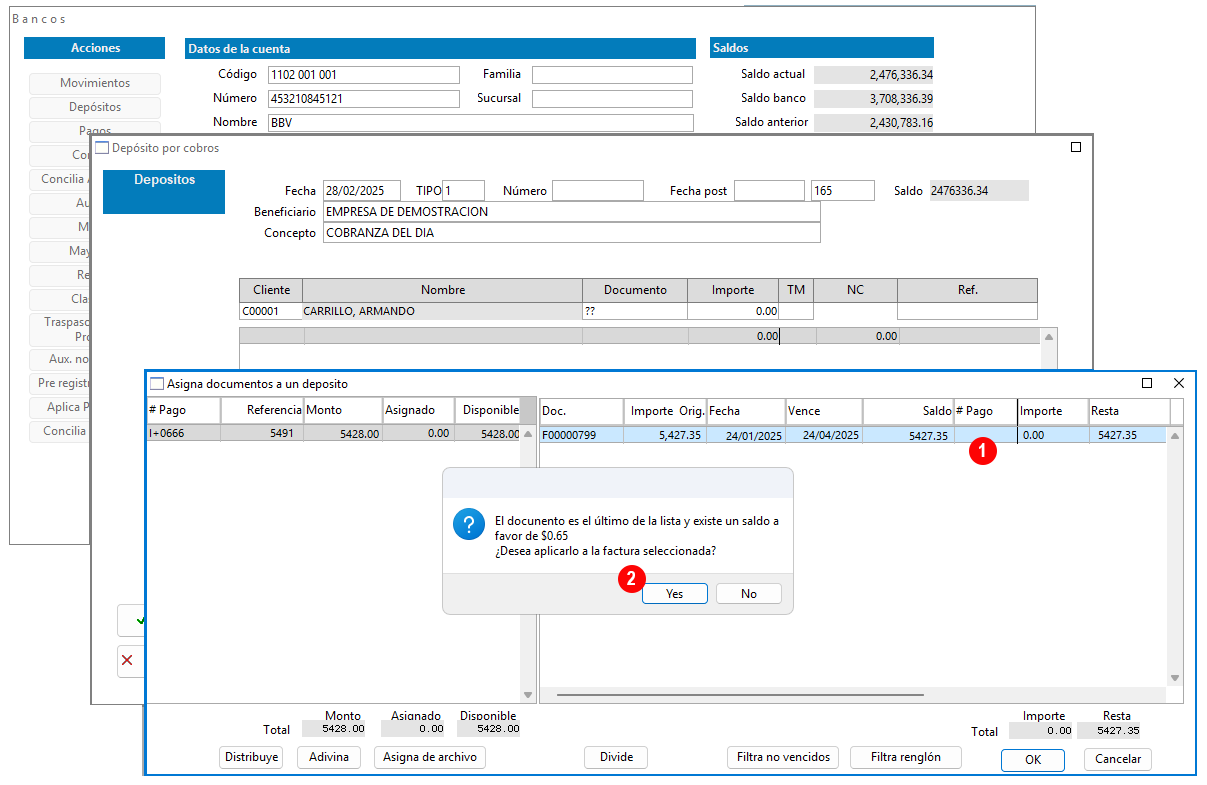Click the Ref. column header
This screenshot has width=1207, height=785.
pos(967,290)
